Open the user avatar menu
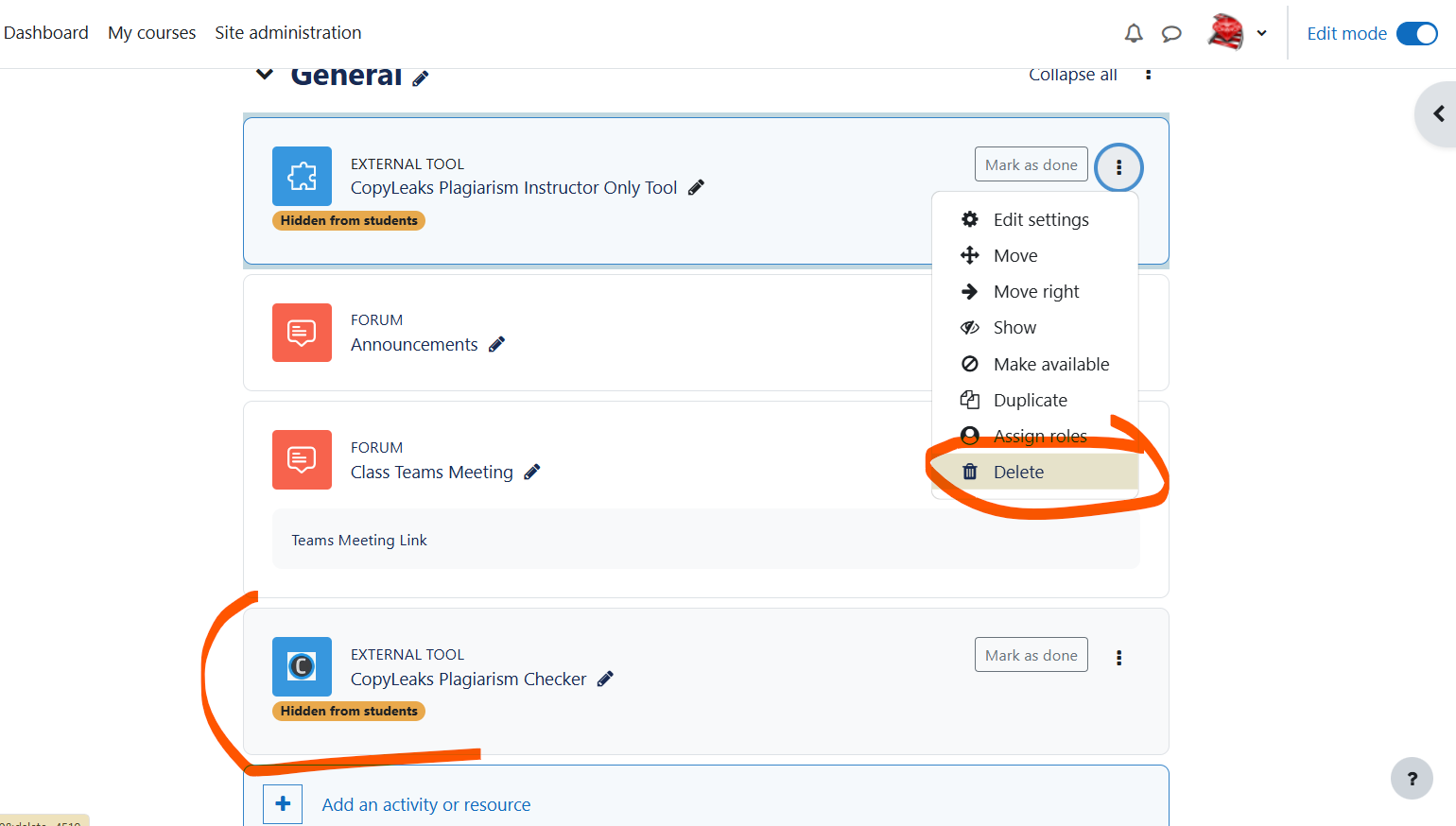Screen dimensions: 1456x826 [1225, 32]
